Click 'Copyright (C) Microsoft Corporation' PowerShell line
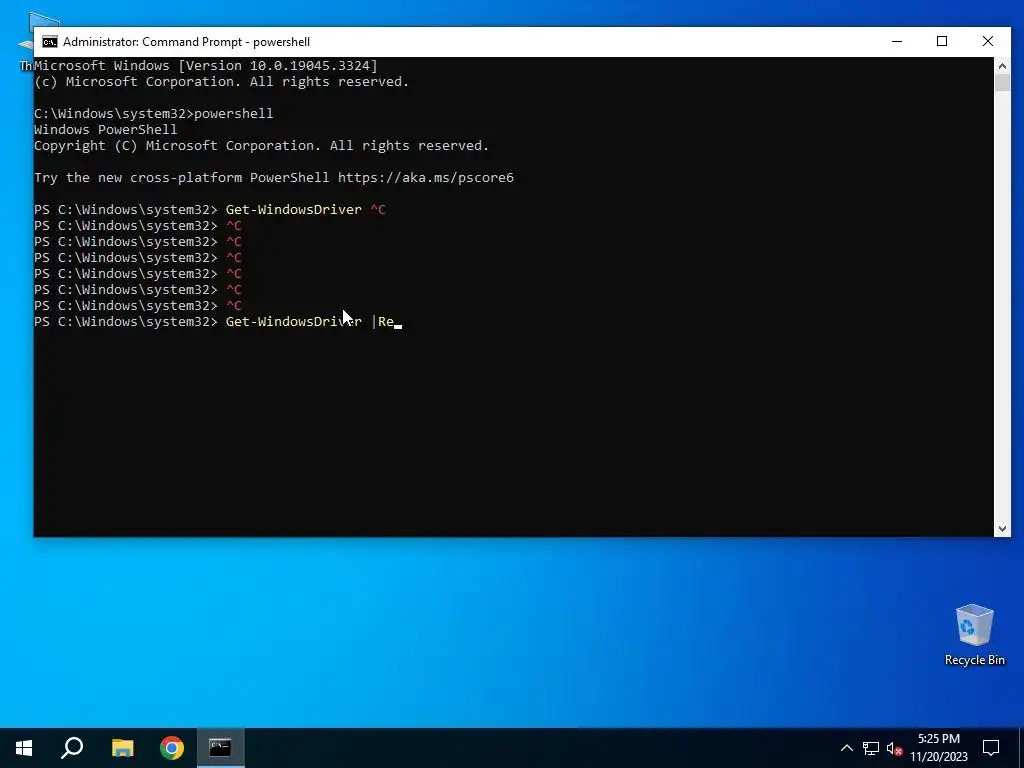 261,146
